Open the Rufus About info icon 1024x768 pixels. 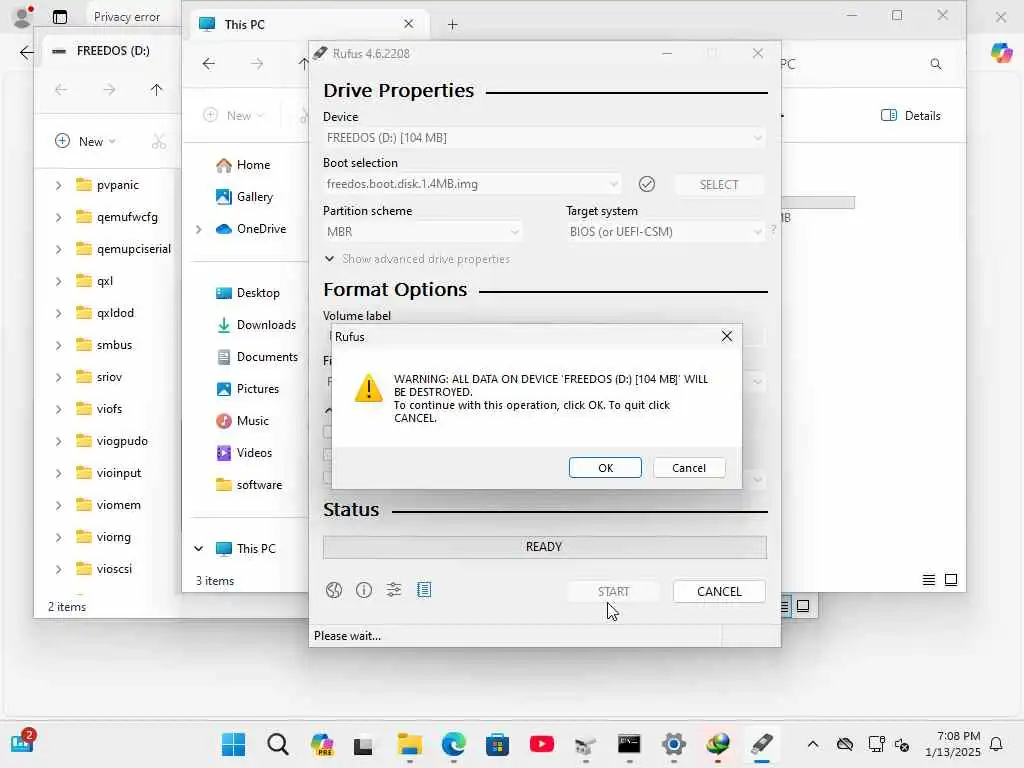(x=364, y=590)
